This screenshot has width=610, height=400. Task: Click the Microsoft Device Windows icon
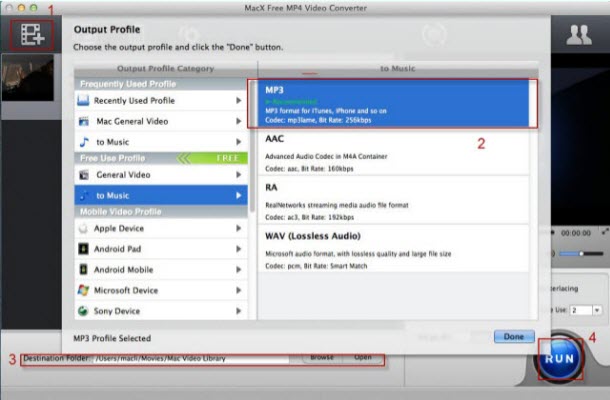coord(83,290)
